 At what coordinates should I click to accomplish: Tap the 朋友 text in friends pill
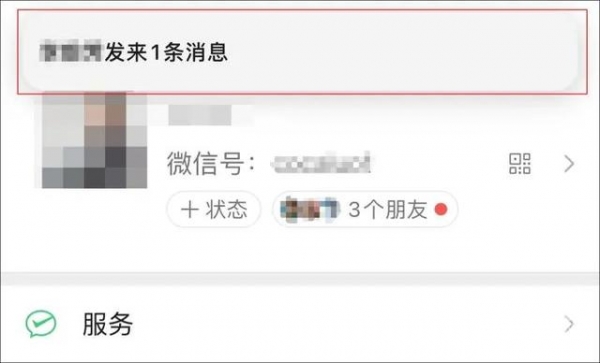click(x=406, y=209)
